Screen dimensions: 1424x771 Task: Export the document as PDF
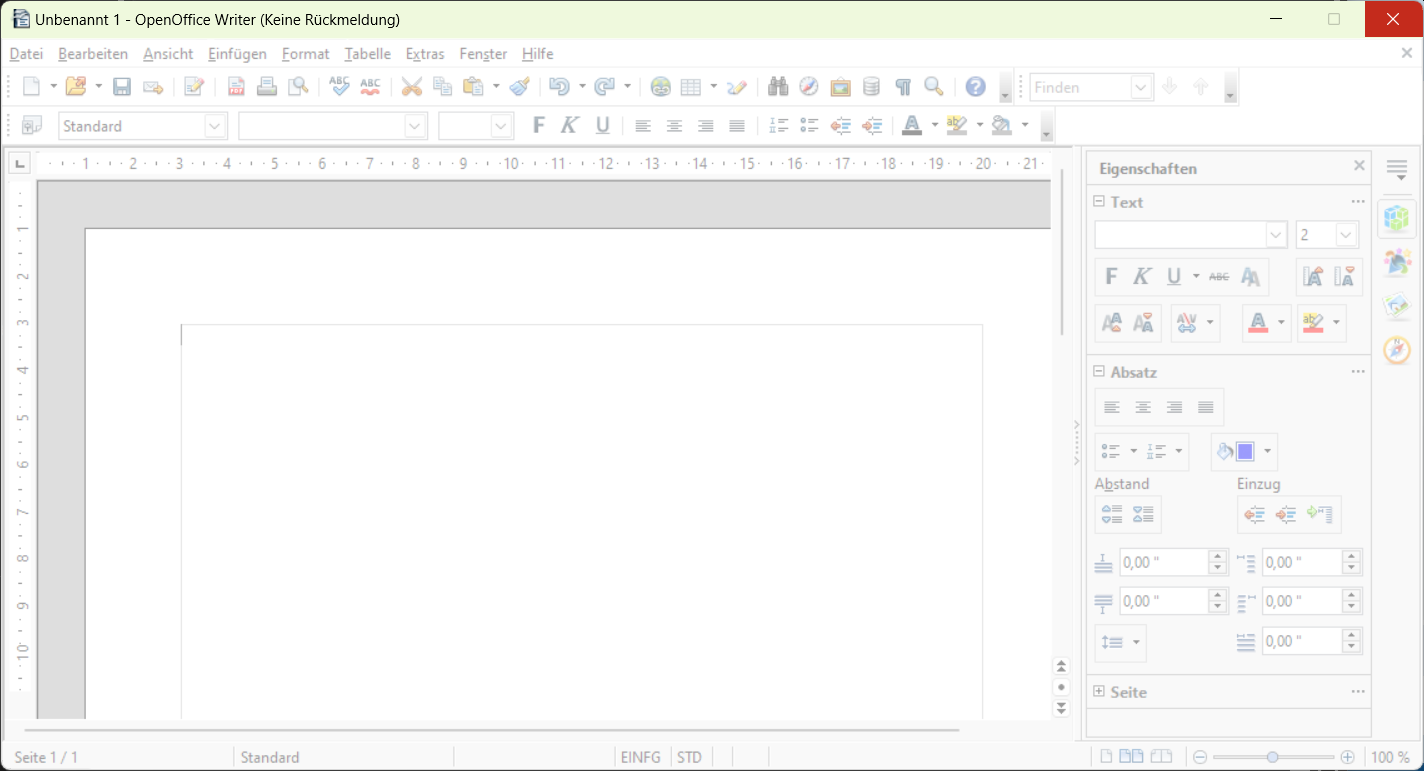[236, 86]
